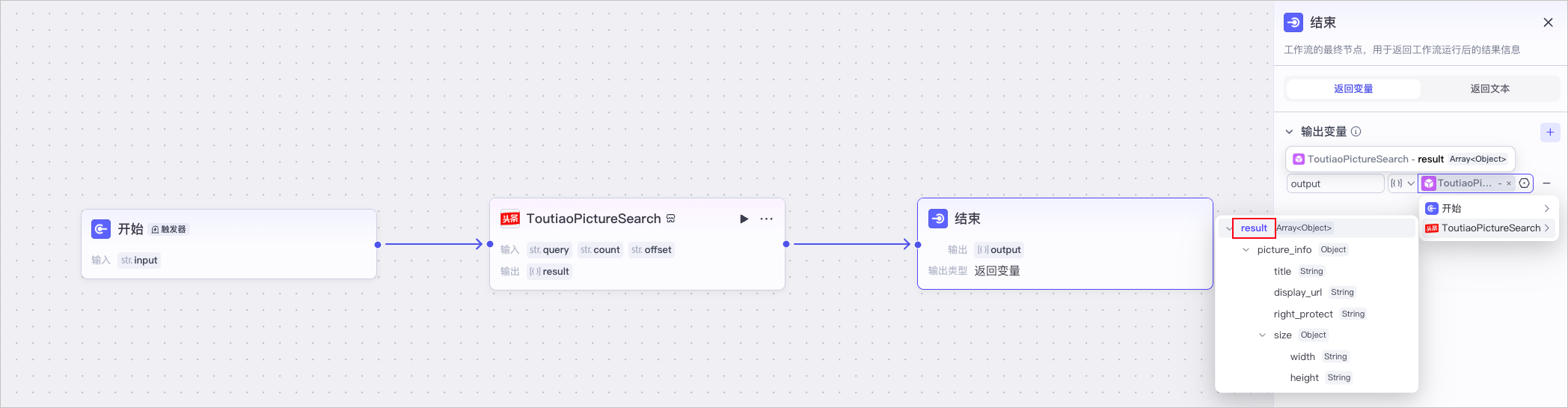
Task: Click the count parameter on ToutiaoPictureSearch node
Action: coord(600,250)
